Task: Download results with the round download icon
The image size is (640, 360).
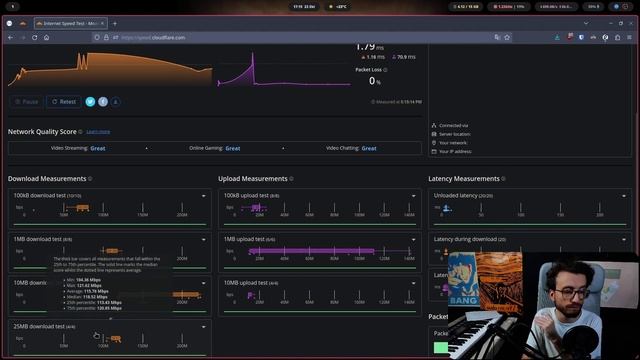Action: (116, 102)
